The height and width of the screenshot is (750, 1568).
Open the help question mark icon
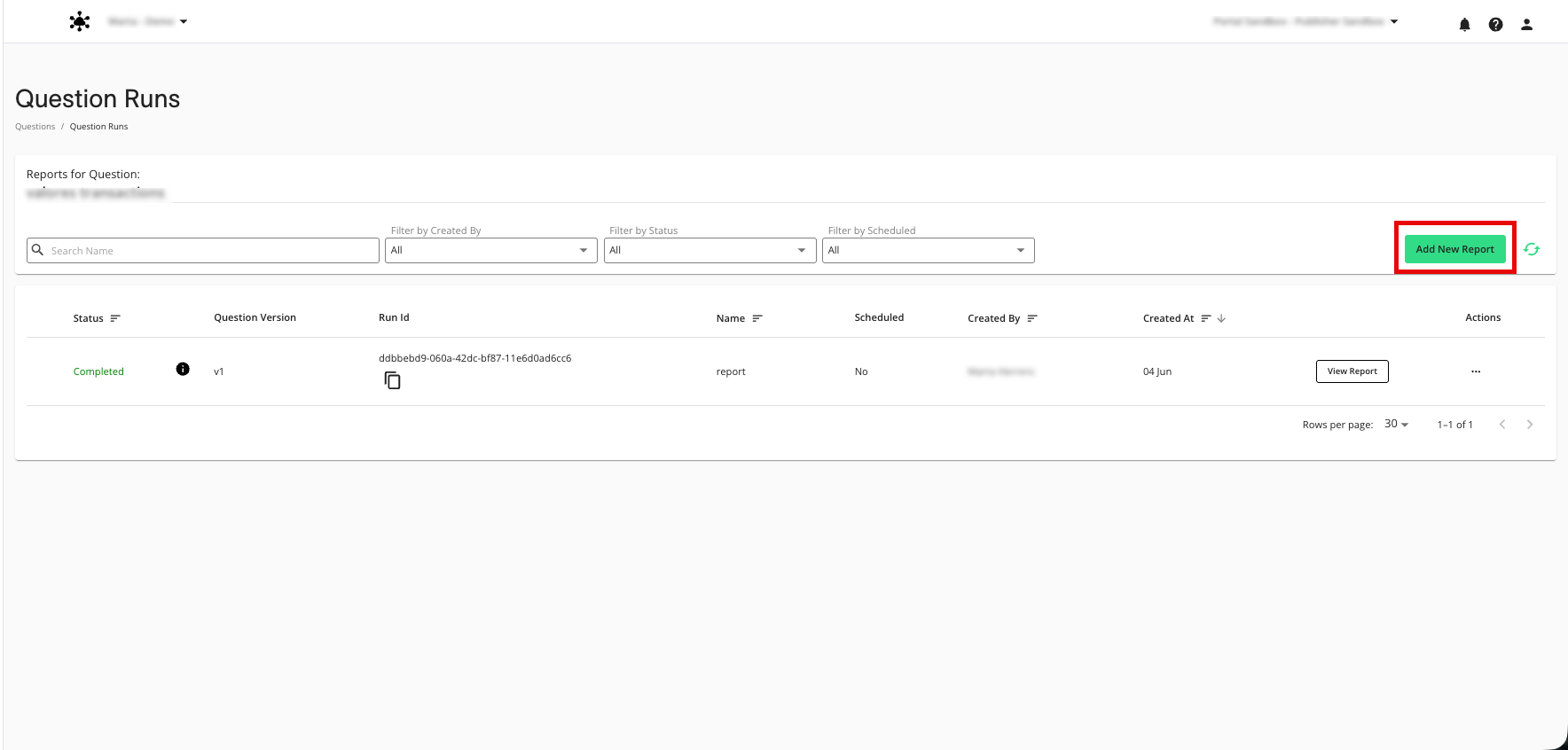click(x=1495, y=25)
